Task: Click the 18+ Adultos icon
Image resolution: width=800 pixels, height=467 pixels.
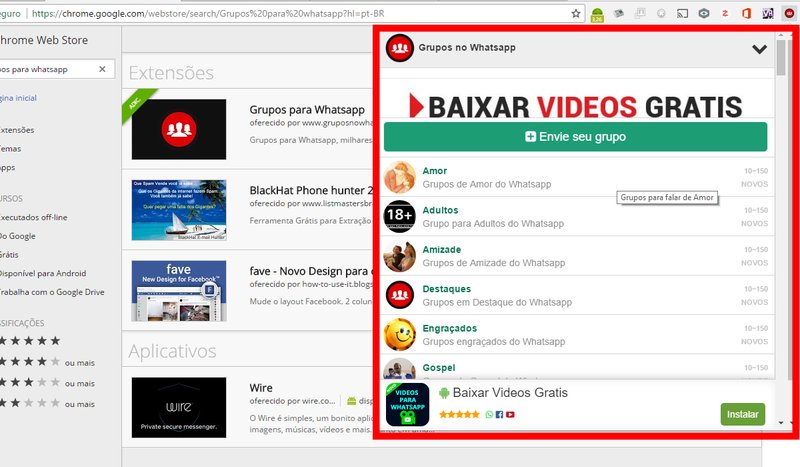Action: pyautogui.click(x=399, y=216)
